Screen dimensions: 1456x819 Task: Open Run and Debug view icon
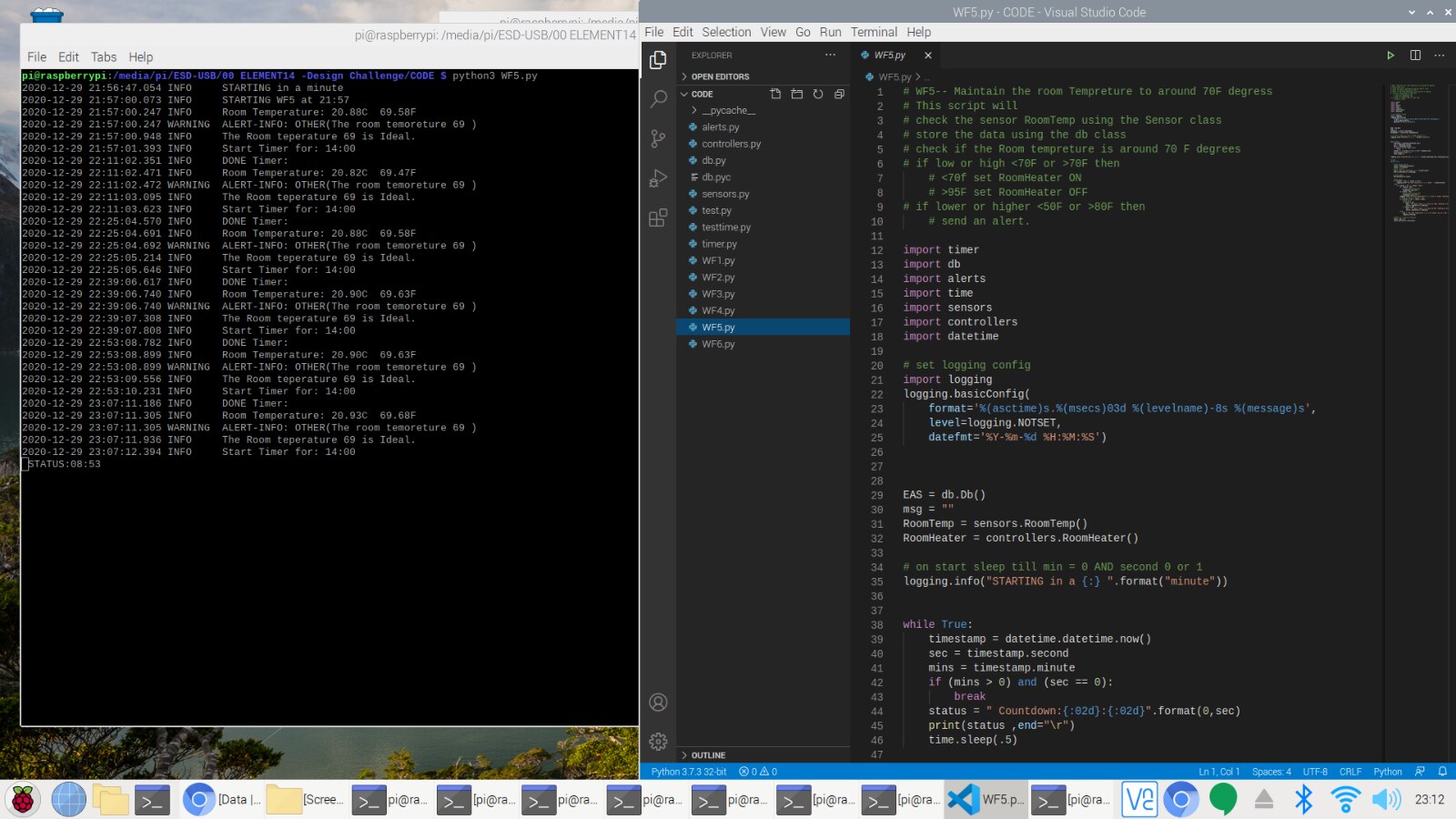(658, 178)
